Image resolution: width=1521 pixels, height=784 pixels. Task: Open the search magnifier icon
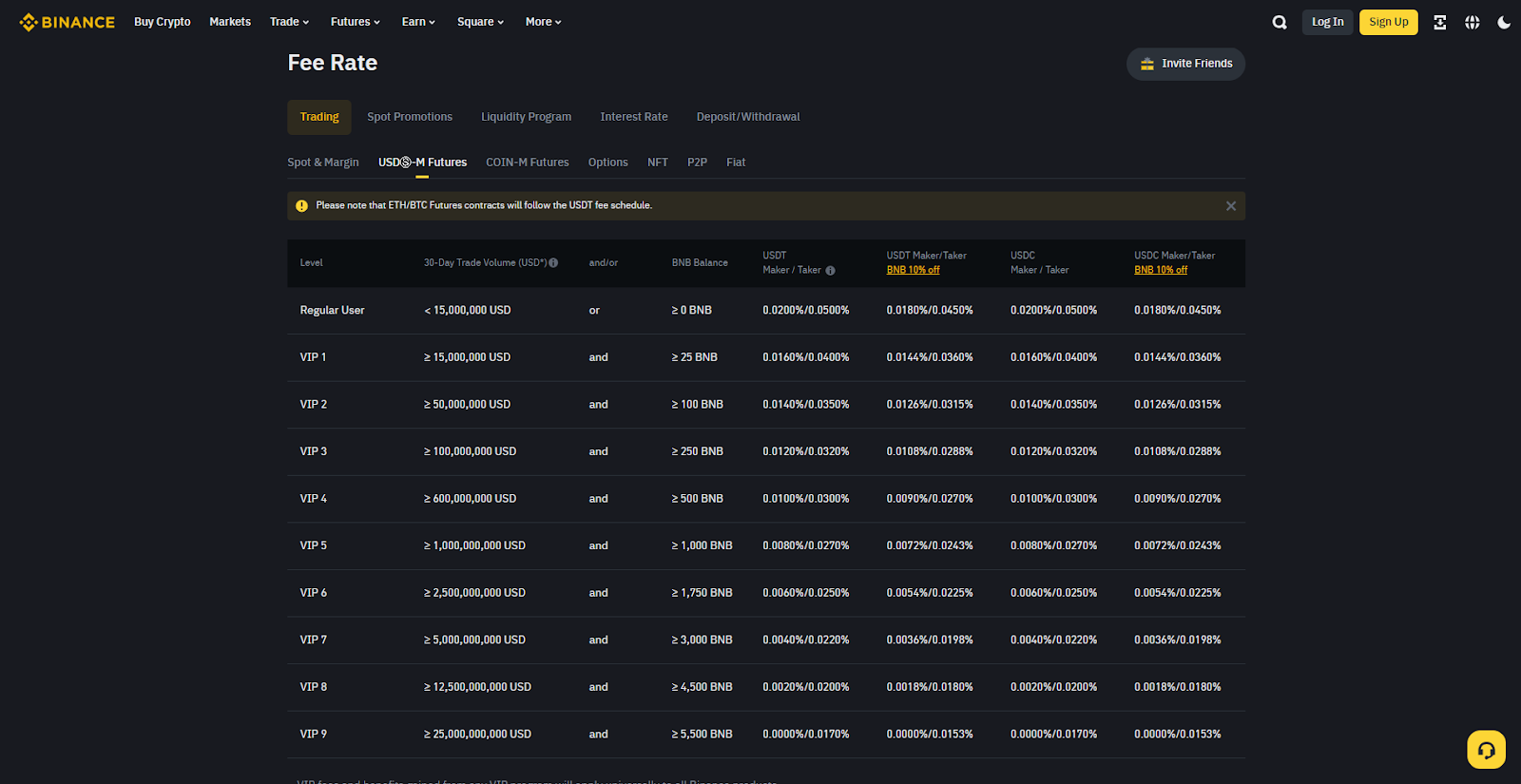[1280, 22]
